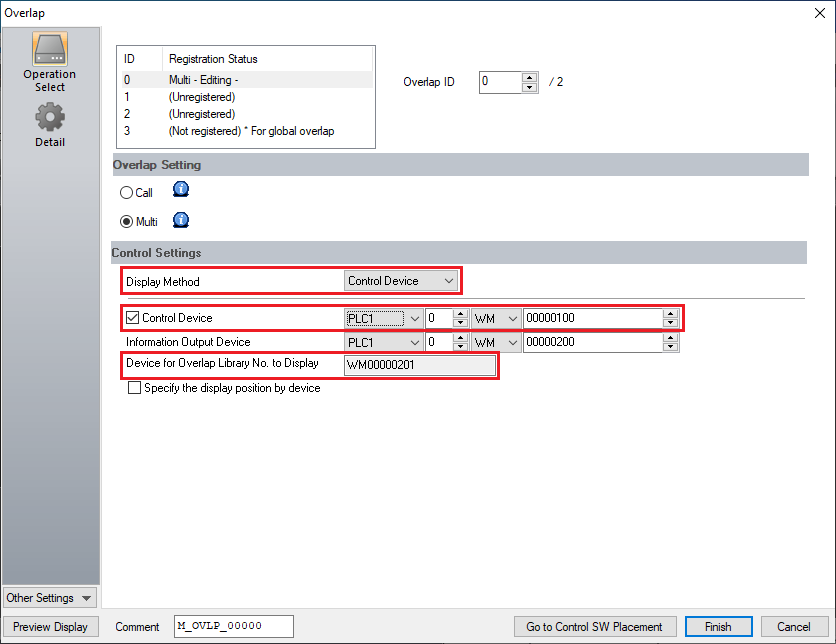Click the Control Device address field 00000100
The image size is (836, 644).
(591, 318)
